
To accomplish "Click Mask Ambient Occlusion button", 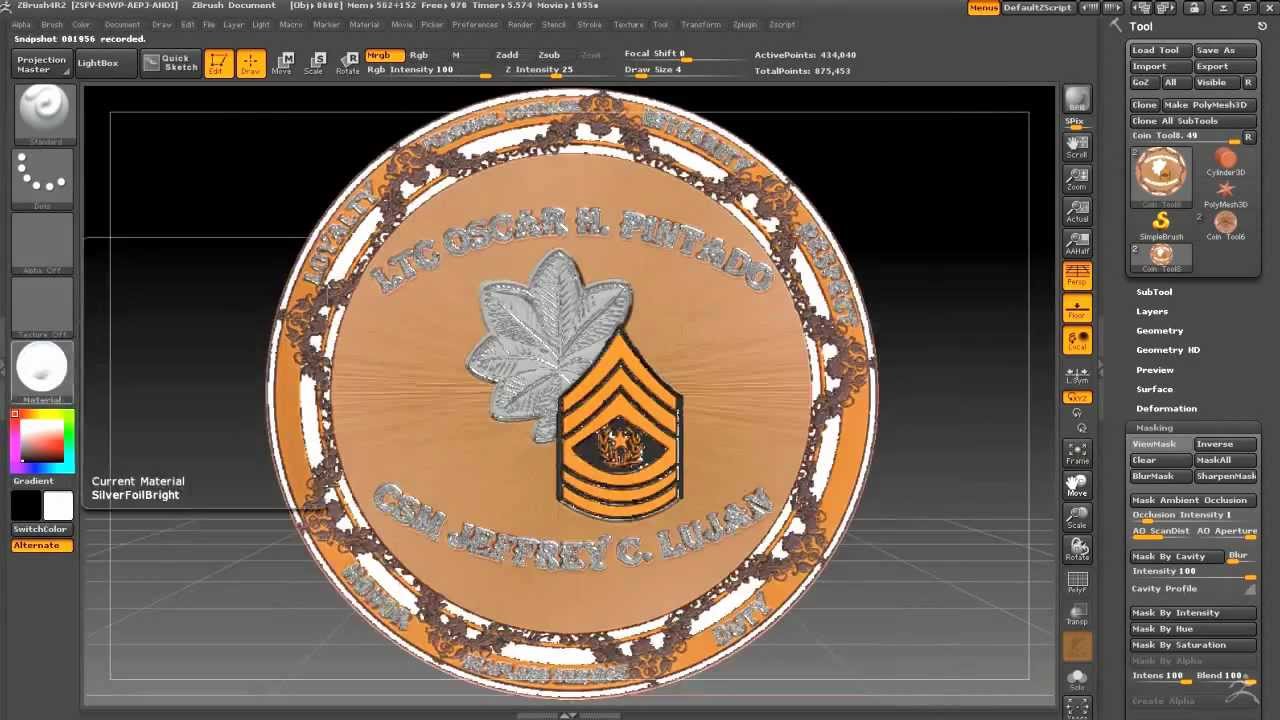I will [x=1193, y=500].
